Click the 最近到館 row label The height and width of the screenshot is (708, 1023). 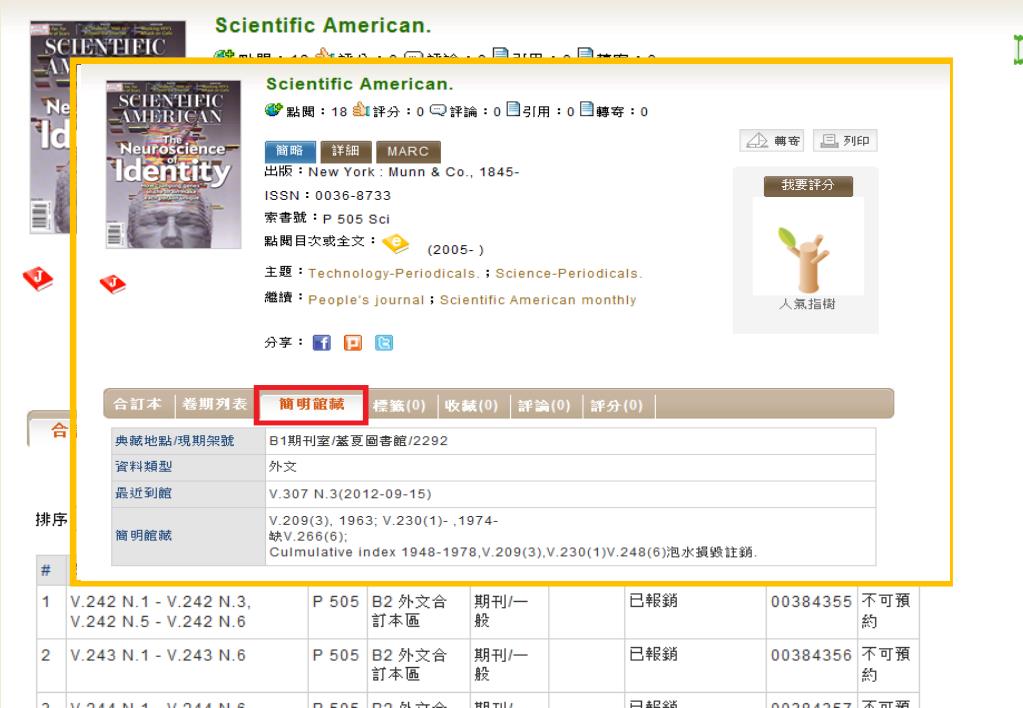143,493
